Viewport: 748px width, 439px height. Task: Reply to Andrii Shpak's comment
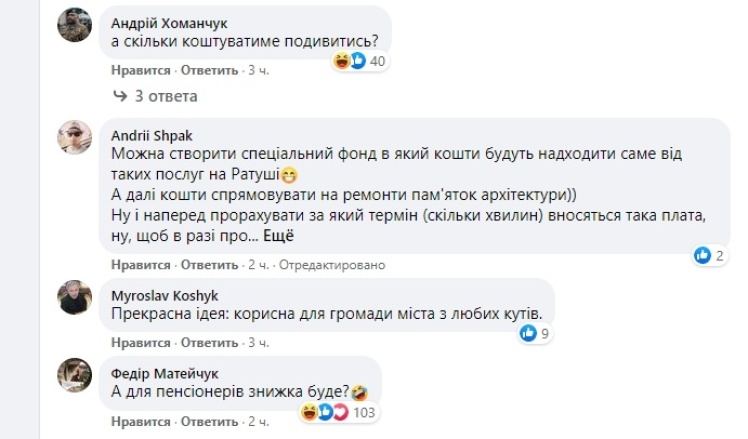point(209,265)
